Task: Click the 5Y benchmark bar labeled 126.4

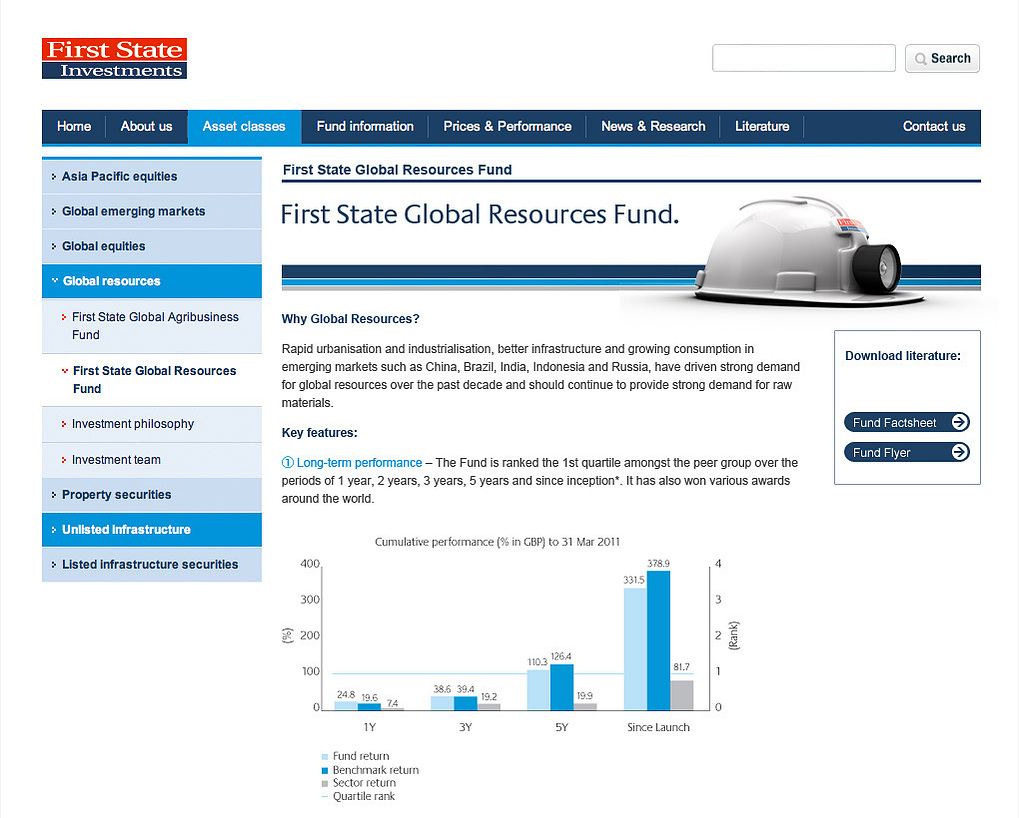Action: (x=561, y=687)
